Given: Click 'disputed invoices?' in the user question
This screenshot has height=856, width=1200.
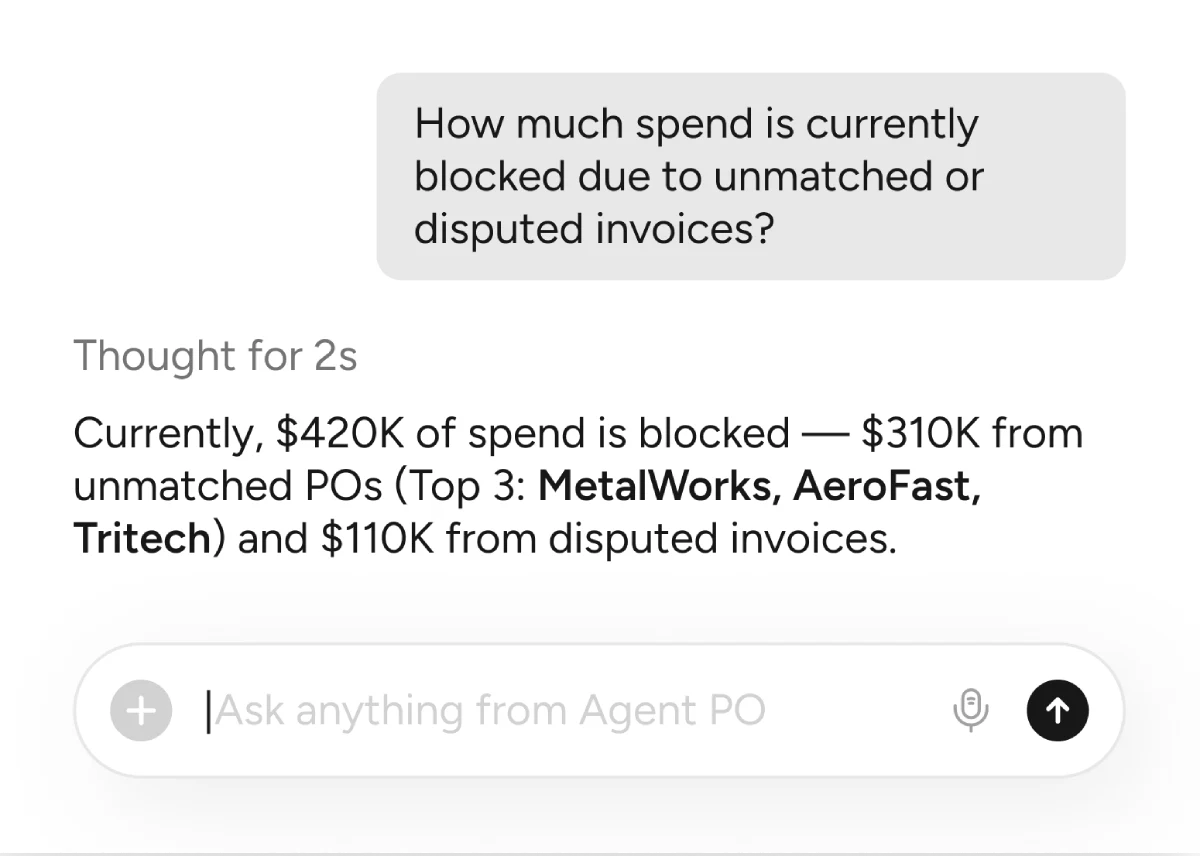Looking at the screenshot, I should [594, 229].
